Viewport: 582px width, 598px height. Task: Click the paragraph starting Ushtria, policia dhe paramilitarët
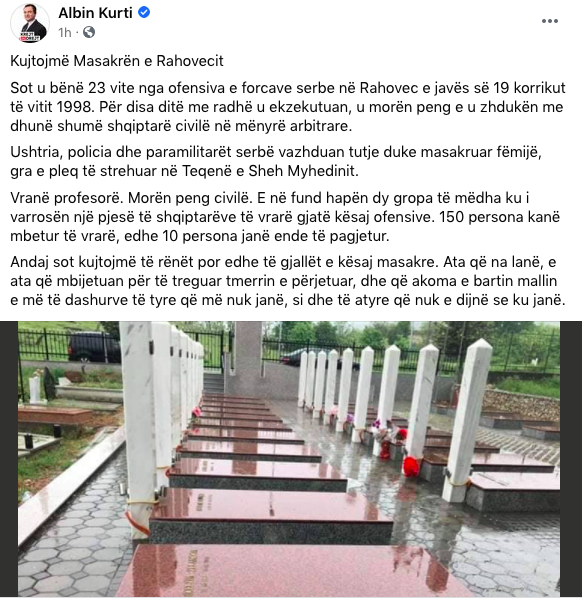276,161
